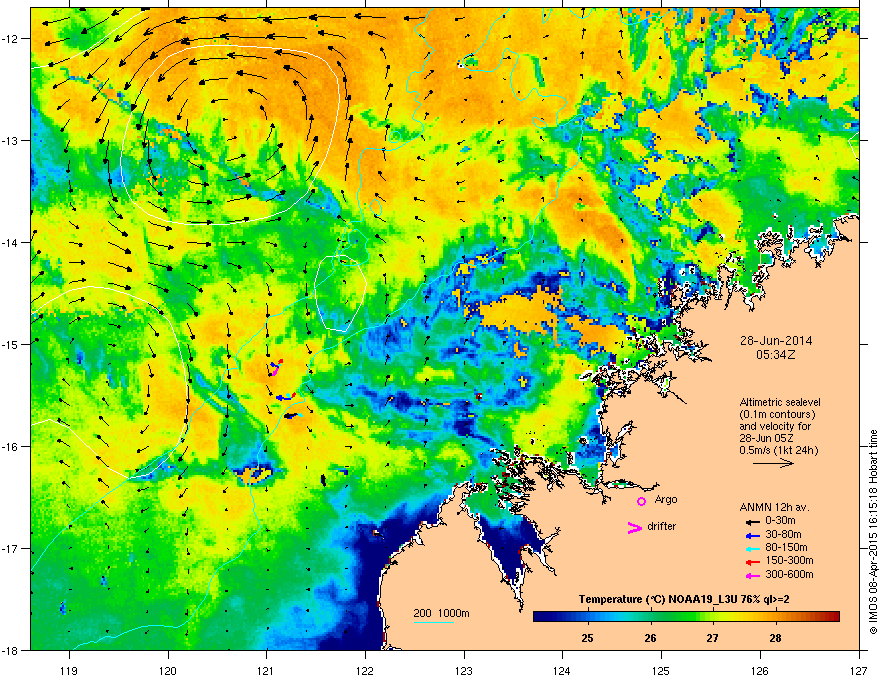Click the Altimetric sealevel text line

(x=780, y=402)
